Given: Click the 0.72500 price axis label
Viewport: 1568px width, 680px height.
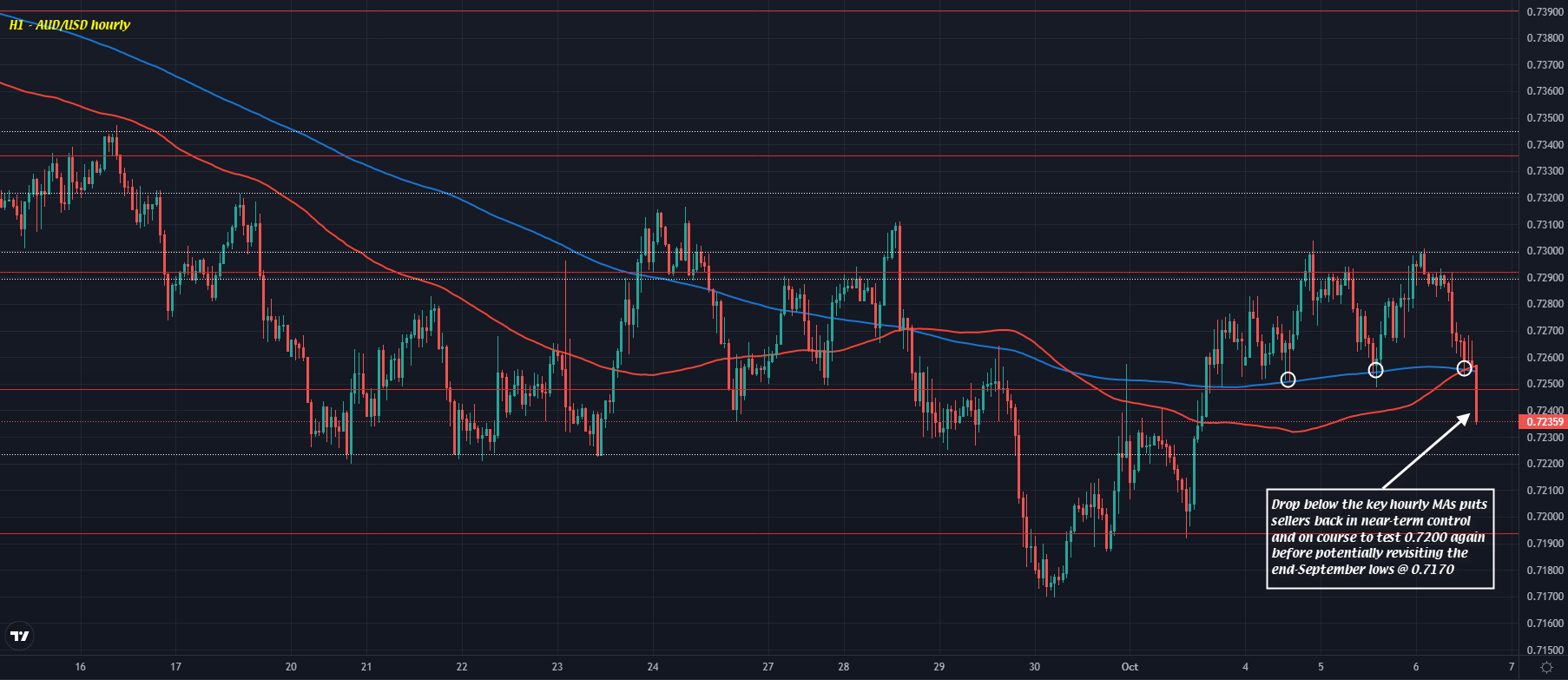Looking at the screenshot, I should pyautogui.click(x=1545, y=384).
